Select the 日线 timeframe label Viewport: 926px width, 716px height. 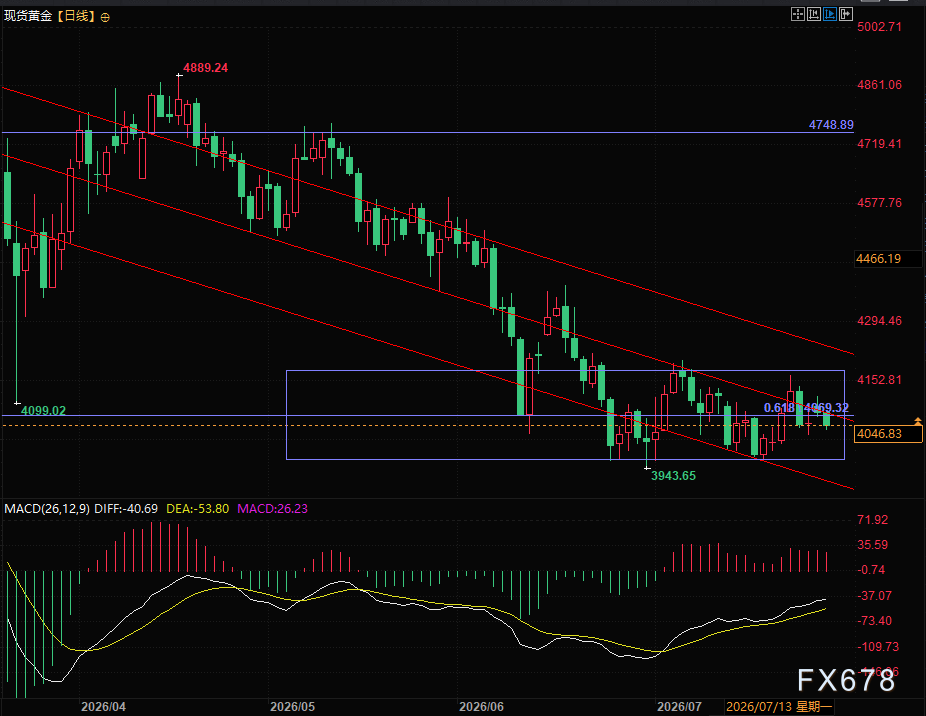77,16
